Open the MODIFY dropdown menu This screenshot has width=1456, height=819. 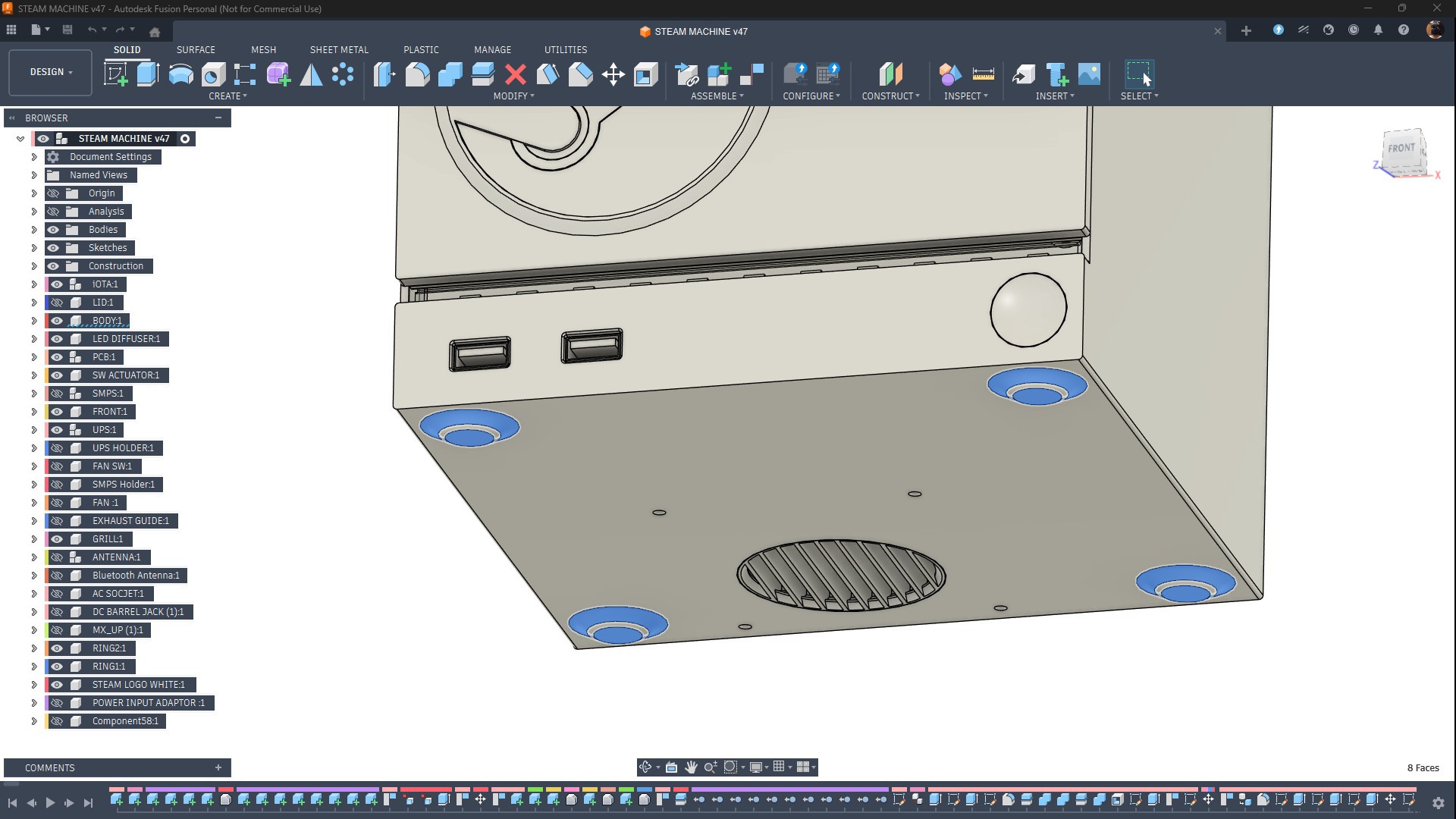pos(513,96)
